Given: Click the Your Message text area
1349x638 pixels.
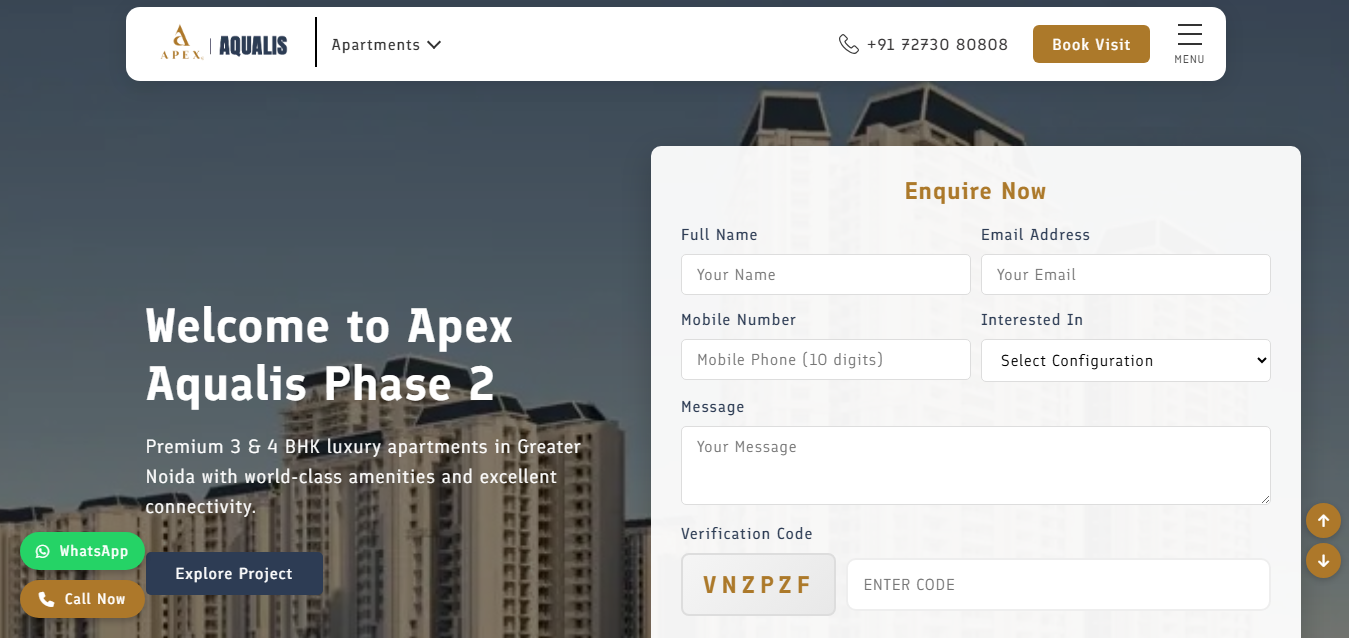Looking at the screenshot, I should coord(976,465).
